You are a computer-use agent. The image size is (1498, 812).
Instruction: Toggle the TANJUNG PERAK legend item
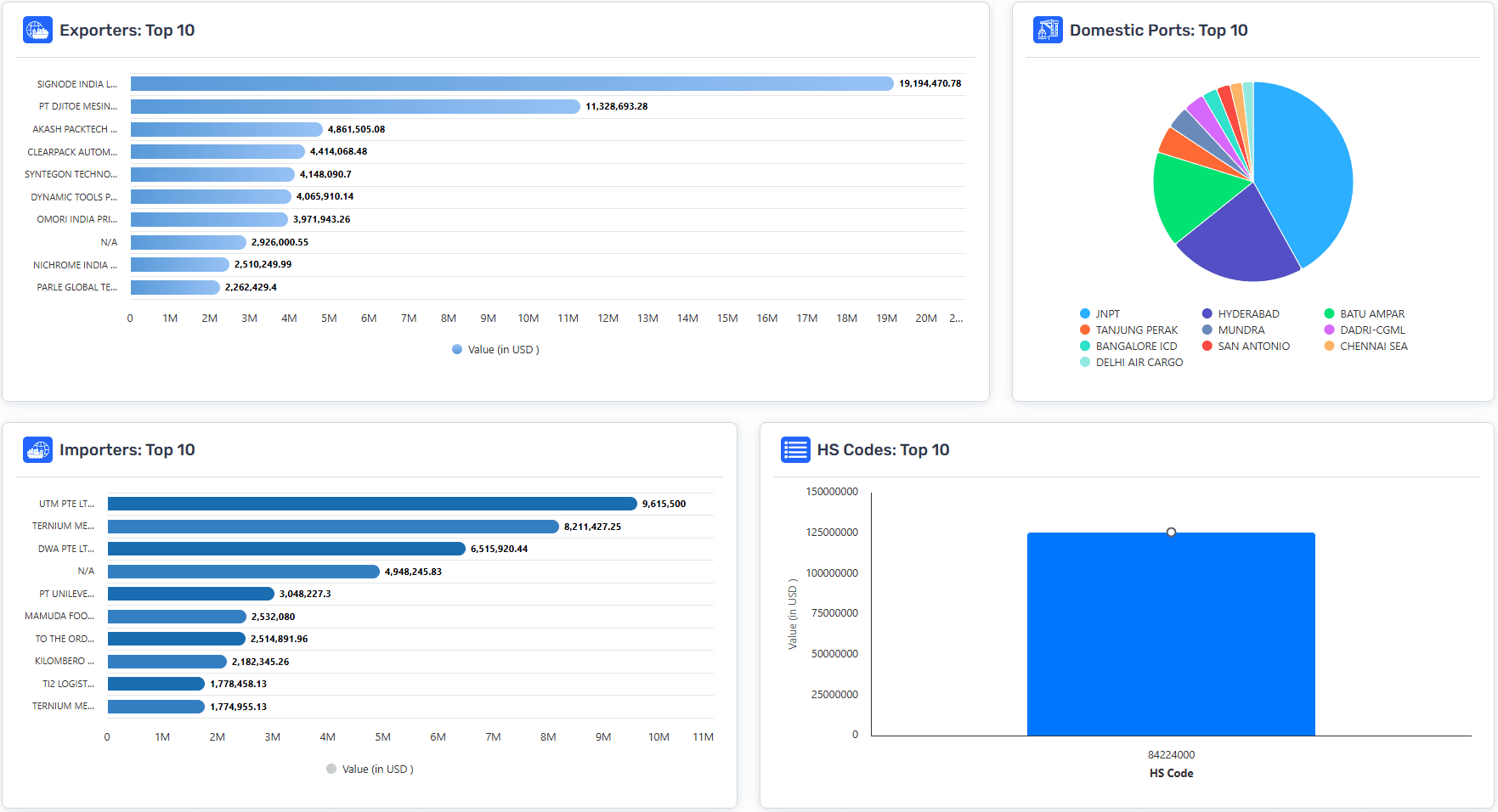pos(1128,330)
